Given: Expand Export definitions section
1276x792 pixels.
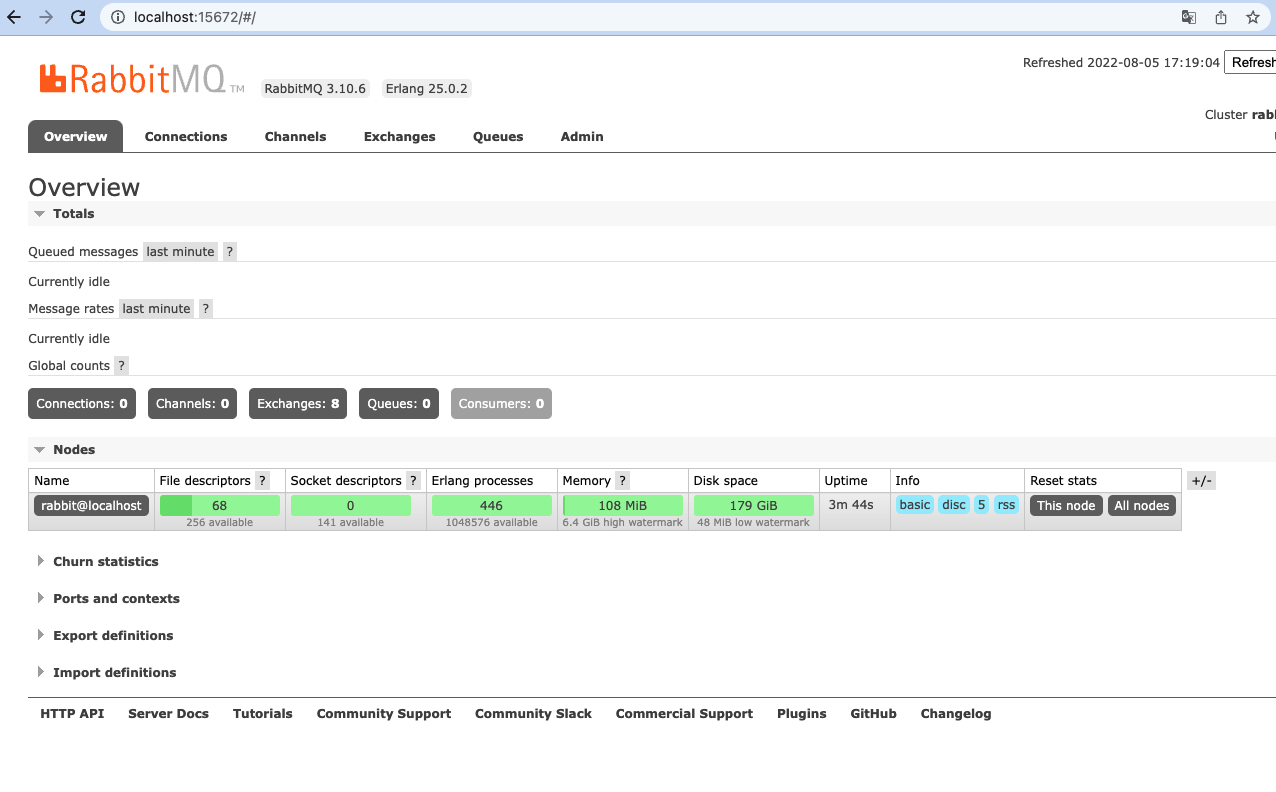Looking at the screenshot, I should coord(104,636).
